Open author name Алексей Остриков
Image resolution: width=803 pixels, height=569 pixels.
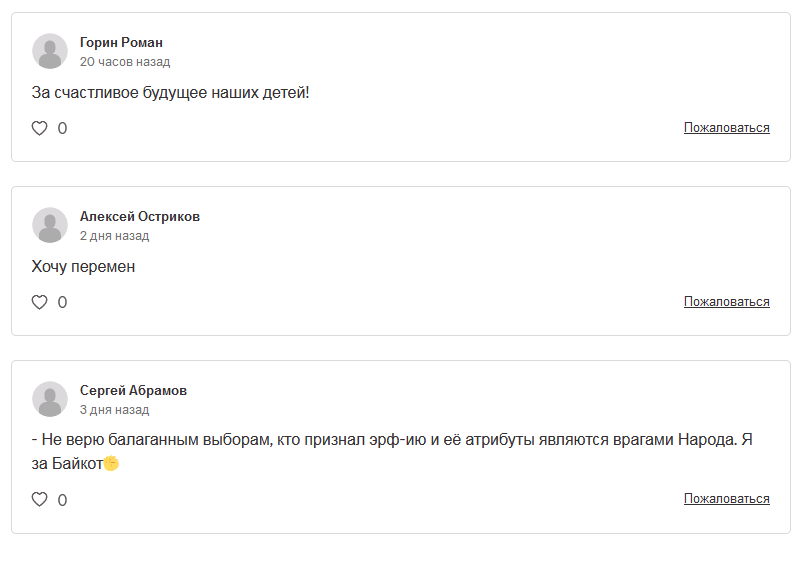(140, 217)
